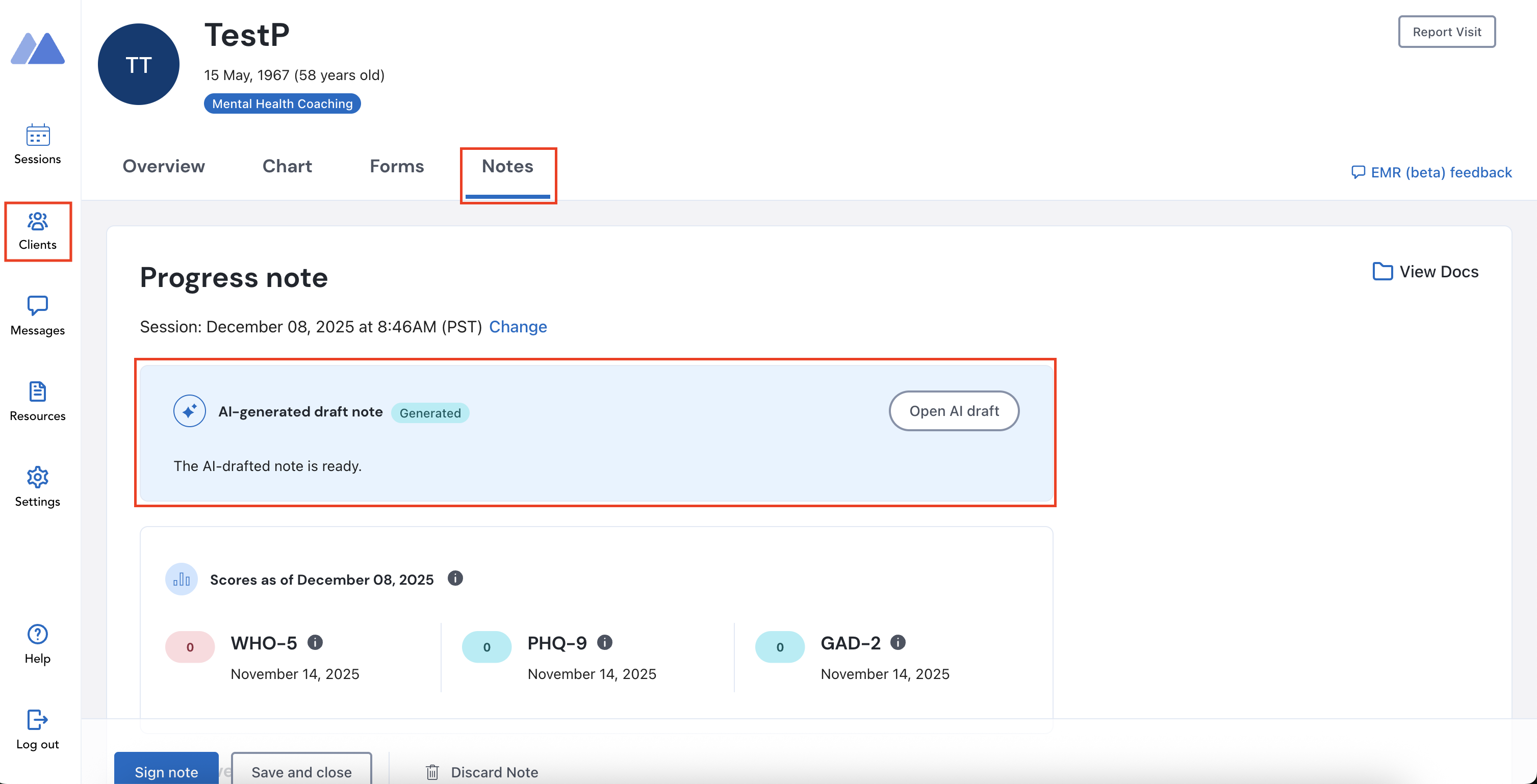Open the Forms tab
This screenshot has width=1537, height=784.
click(397, 167)
